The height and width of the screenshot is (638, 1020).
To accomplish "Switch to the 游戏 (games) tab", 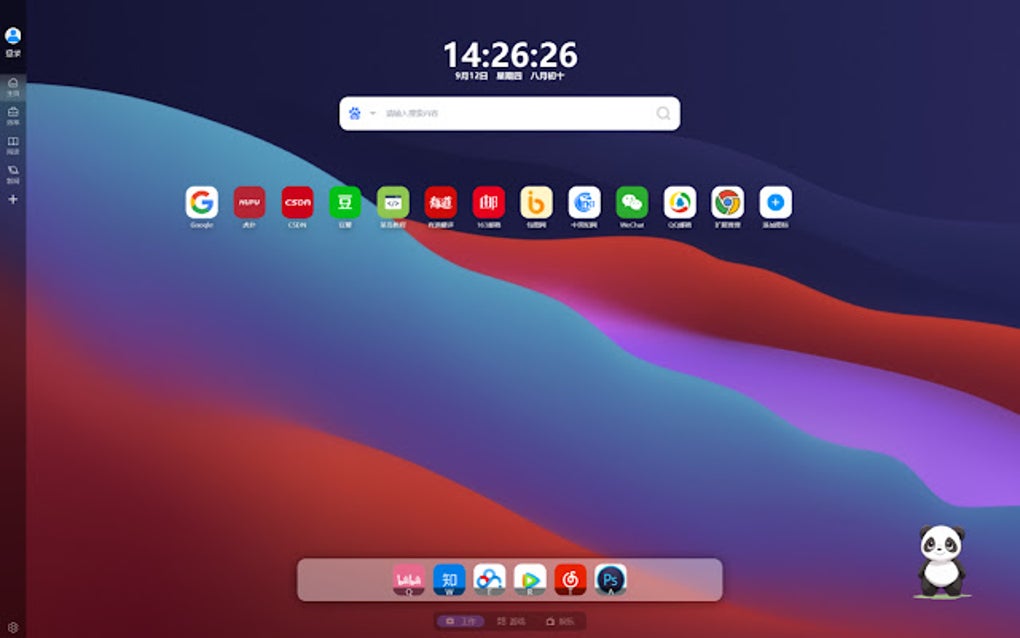I will 511,621.
